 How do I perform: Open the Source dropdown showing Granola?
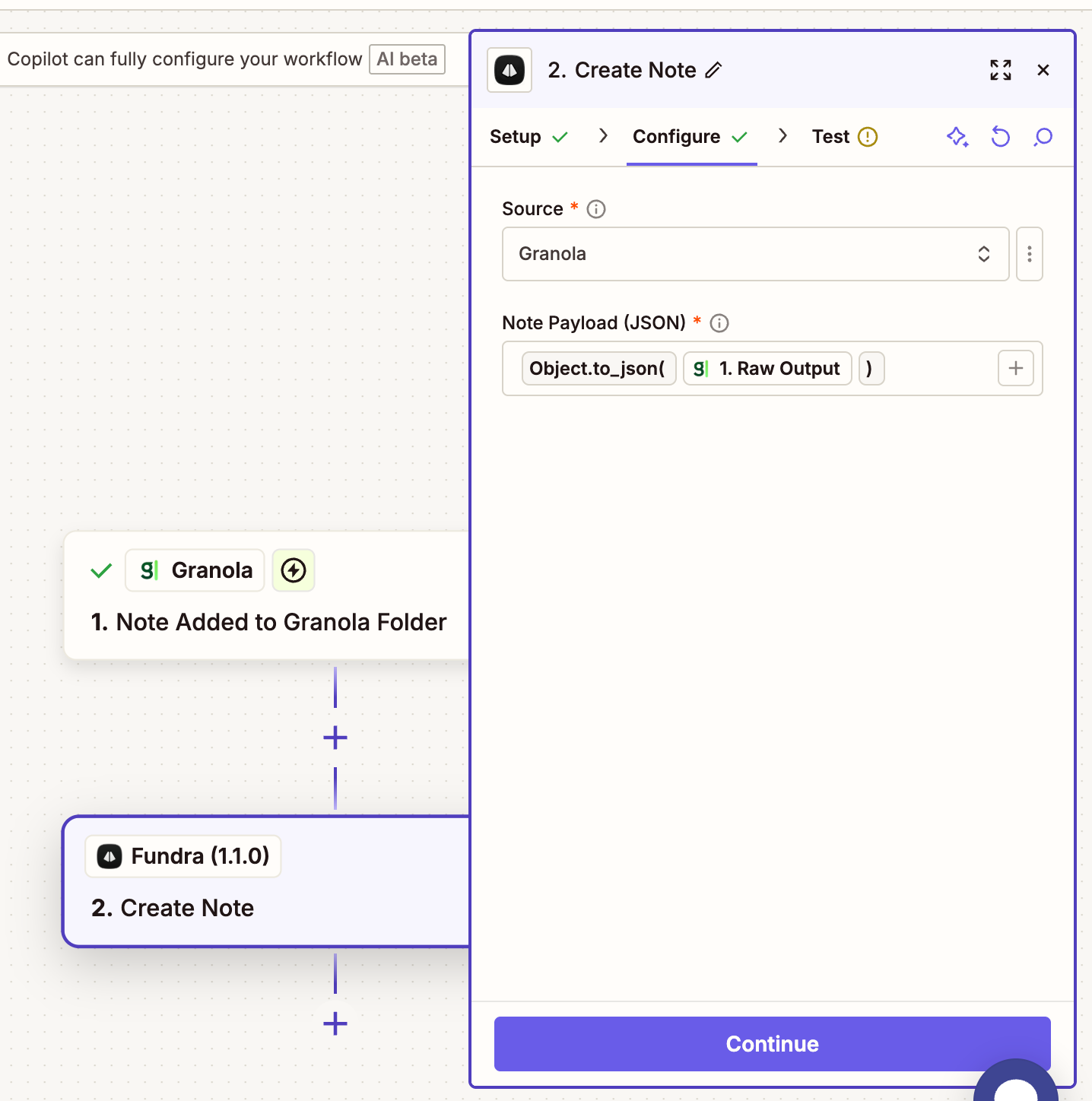756,254
